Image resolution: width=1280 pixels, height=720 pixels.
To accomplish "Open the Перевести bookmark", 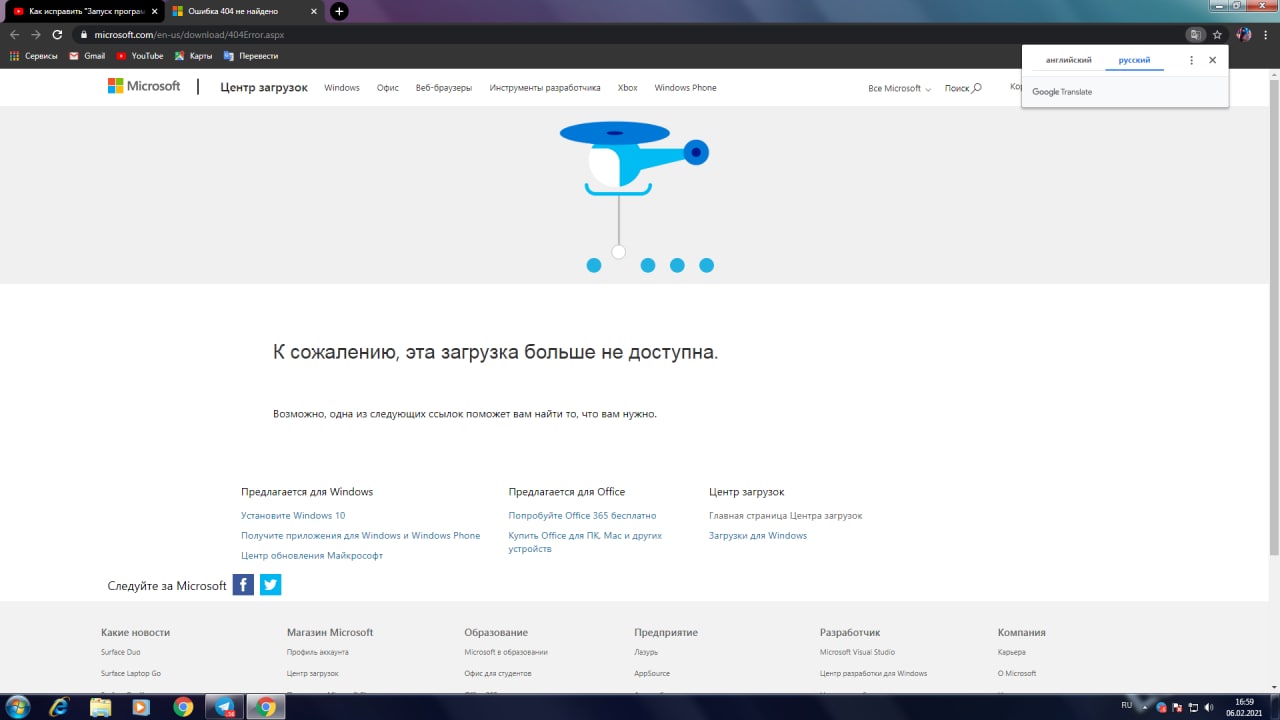I will tap(251, 56).
